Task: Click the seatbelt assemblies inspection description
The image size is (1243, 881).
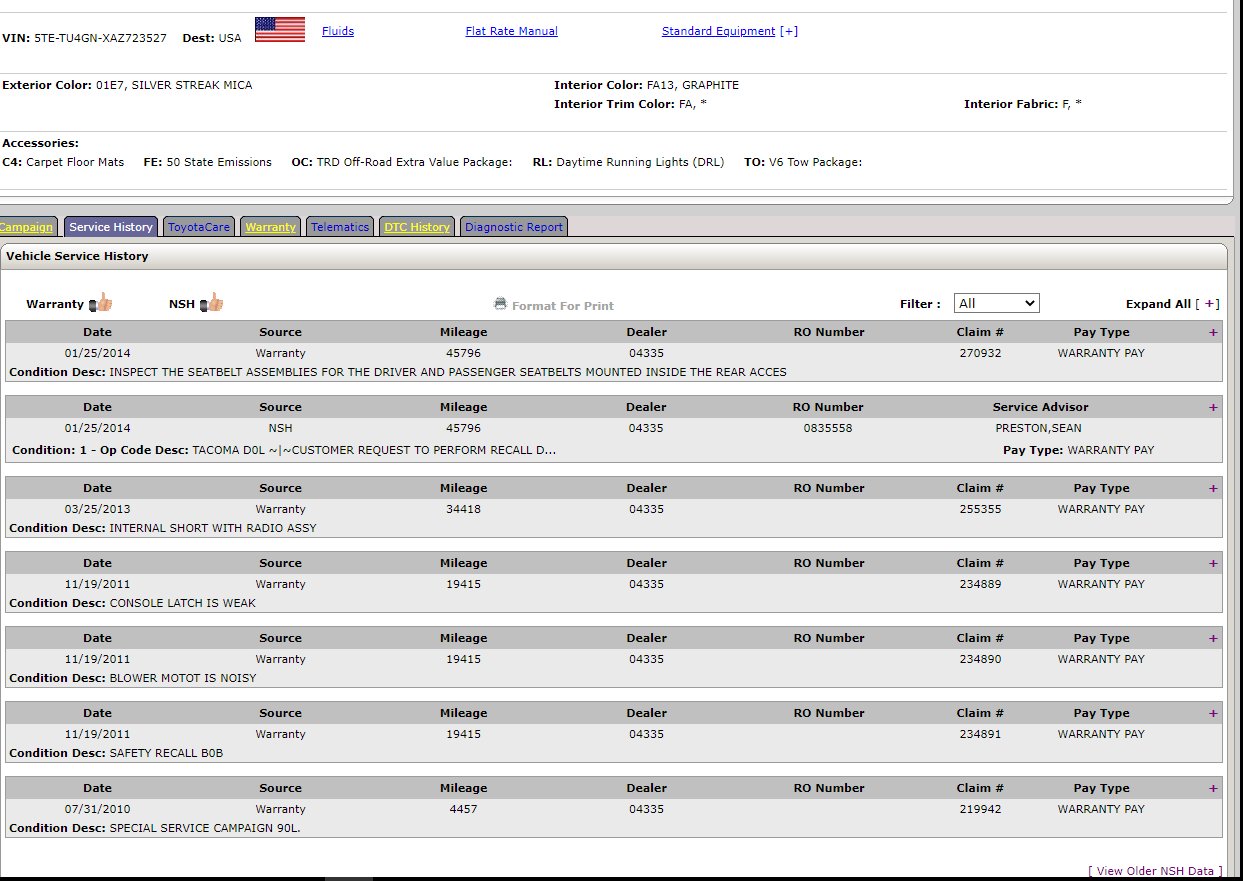Action: tap(448, 372)
